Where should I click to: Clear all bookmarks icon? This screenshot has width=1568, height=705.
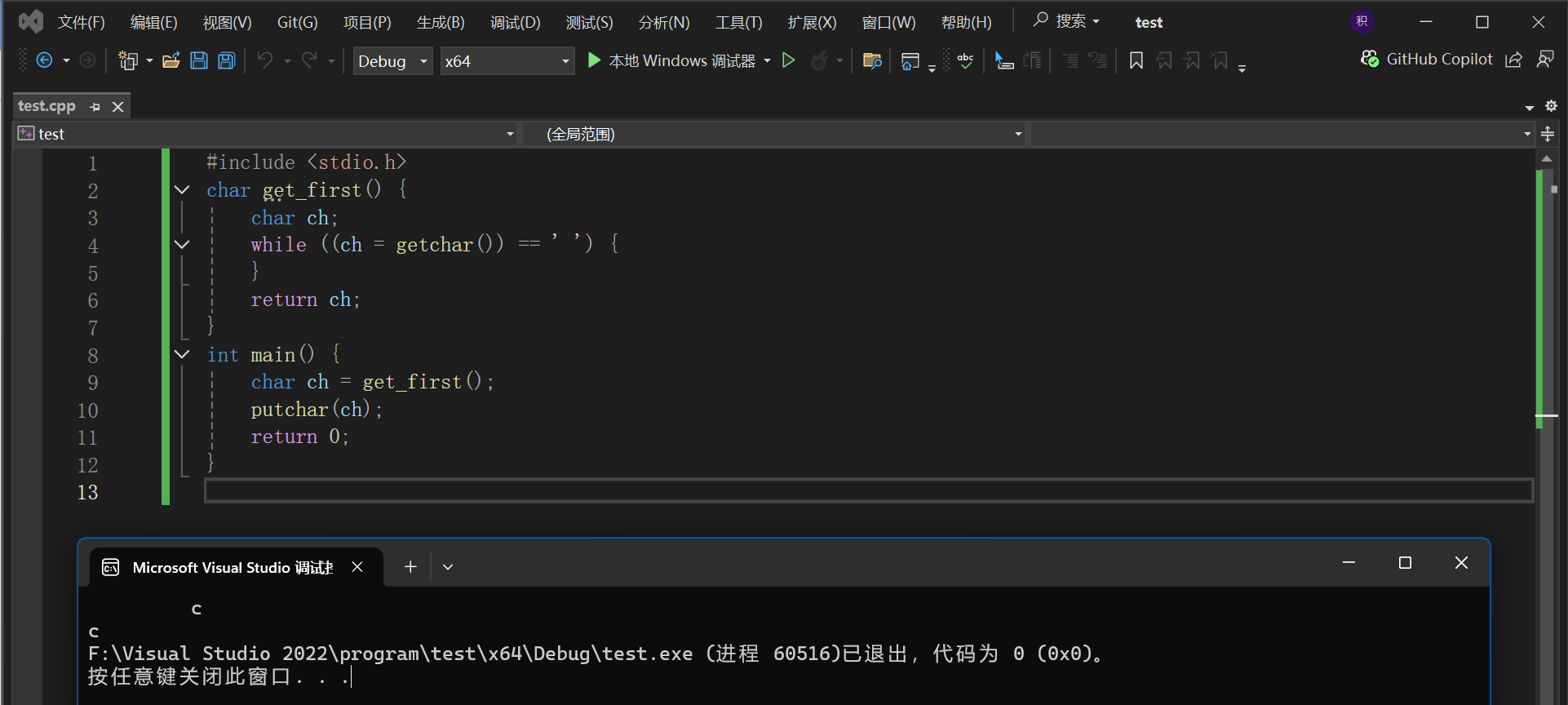(1220, 60)
